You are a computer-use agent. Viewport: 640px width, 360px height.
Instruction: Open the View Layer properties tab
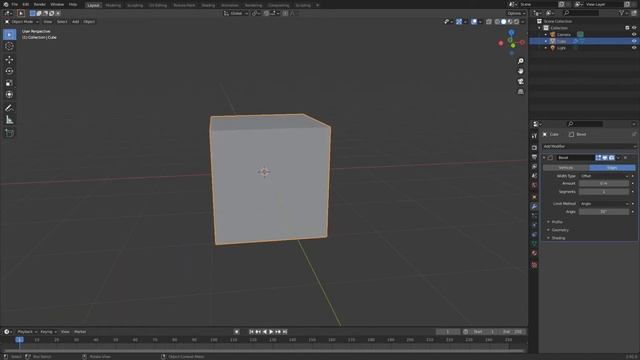(534, 167)
